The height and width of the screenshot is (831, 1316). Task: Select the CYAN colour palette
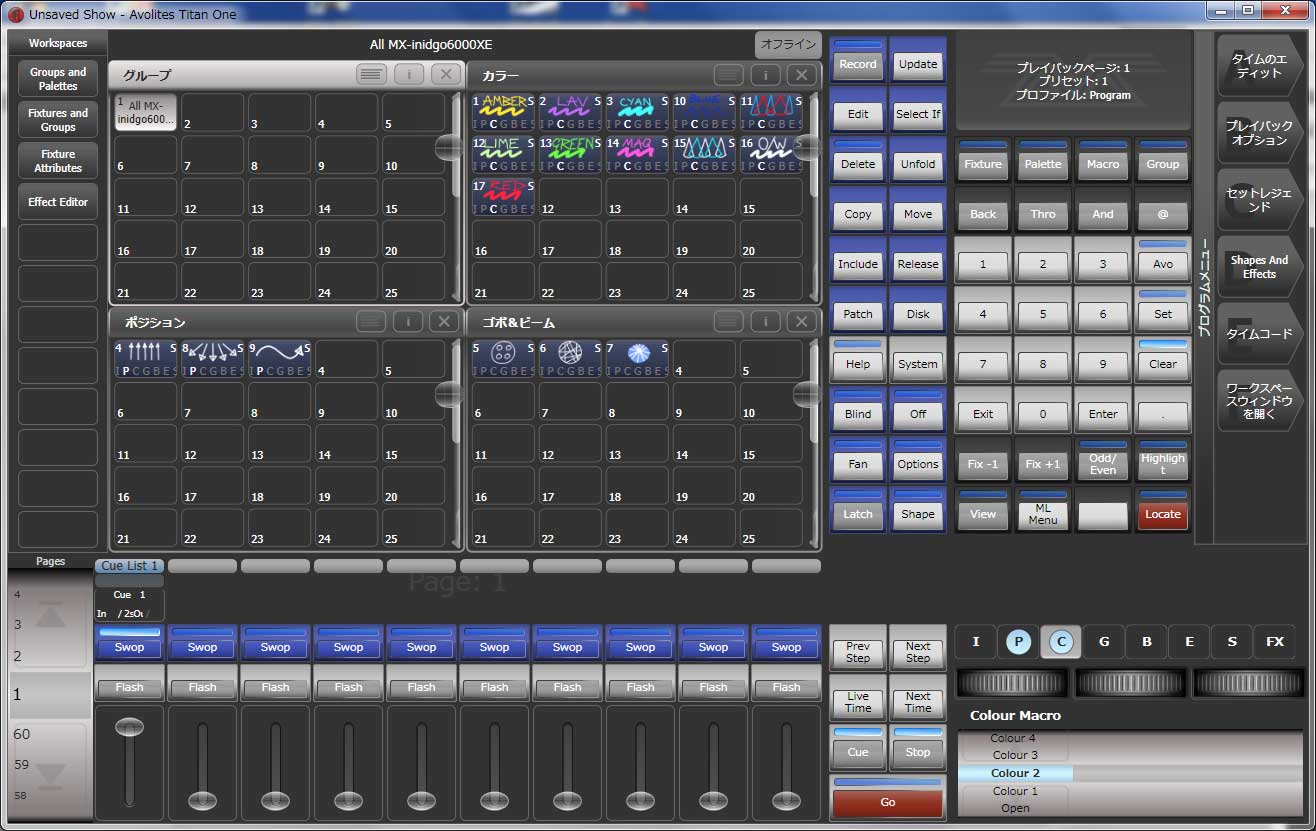(x=637, y=112)
